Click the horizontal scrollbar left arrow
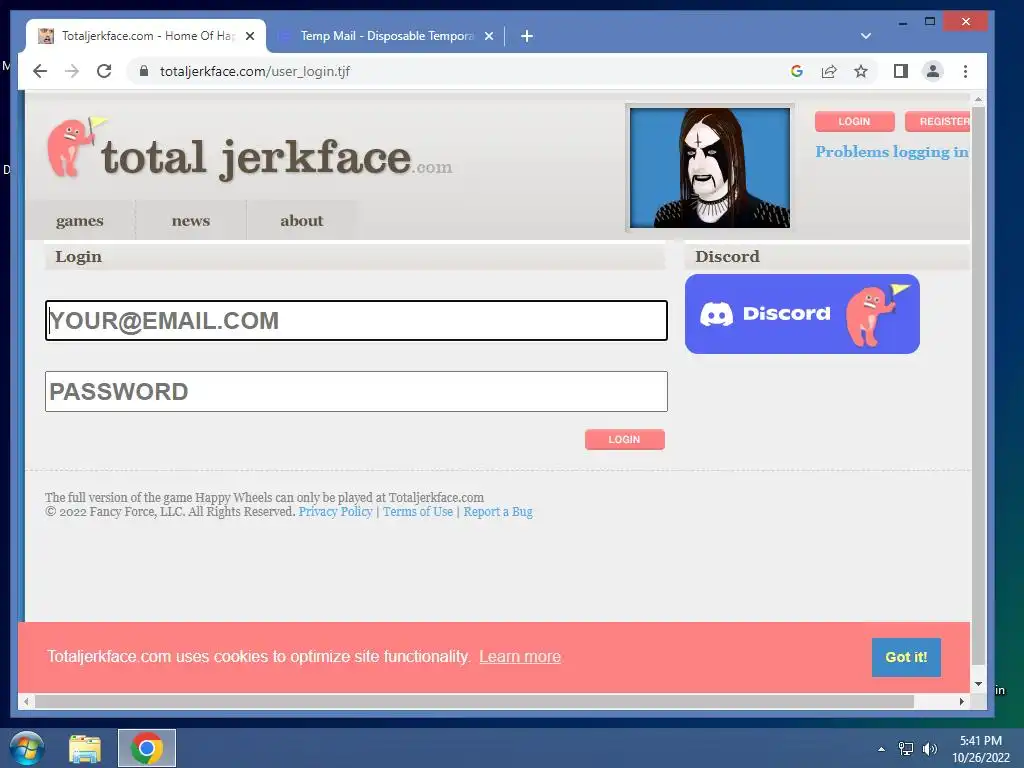The height and width of the screenshot is (768, 1024). pyautogui.click(x=26, y=701)
